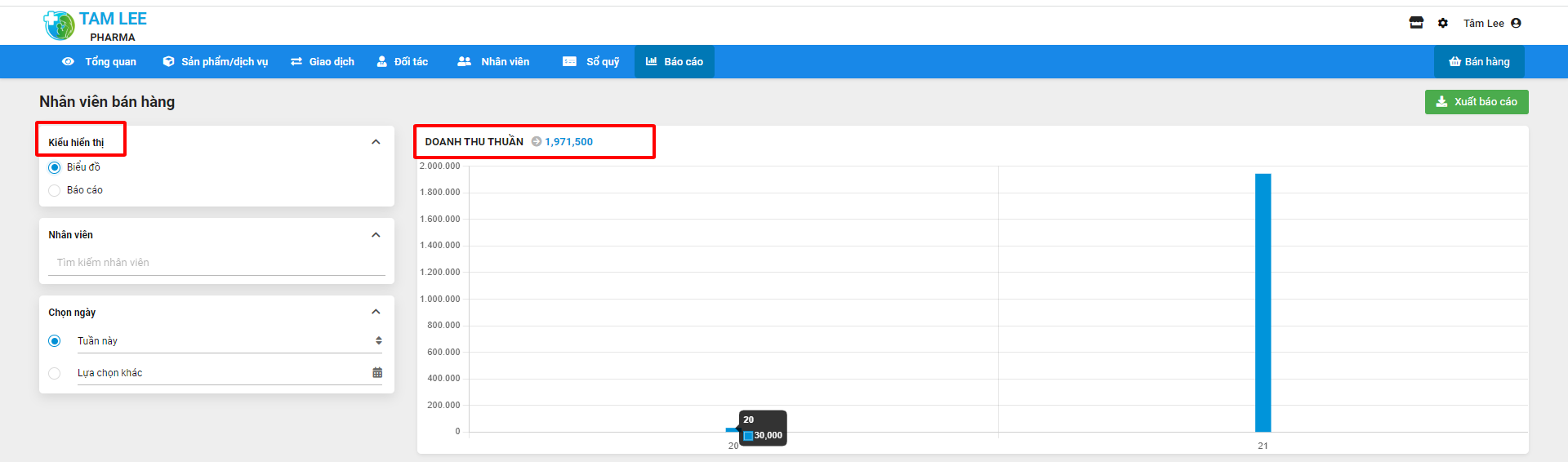The width and height of the screenshot is (1568, 462).
Task: Open the Báo cáo menu tab
Action: 675,62
